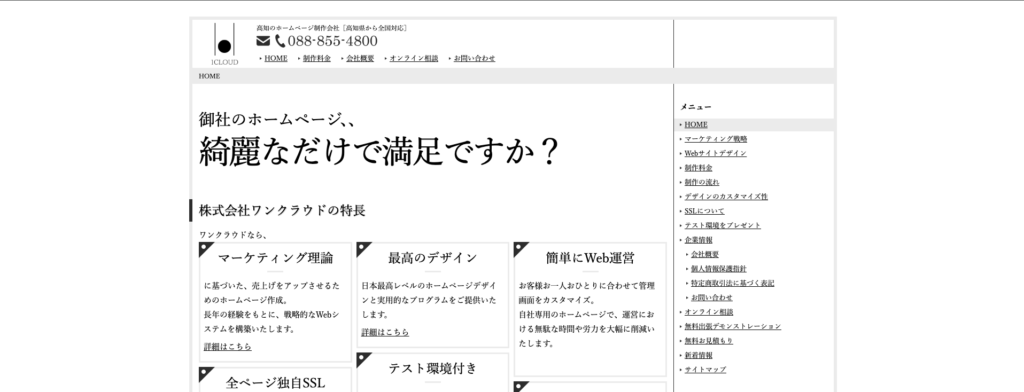Open お問い合わせ in sidebar submenu
Image resolution: width=1024 pixels, height=392 pixels.
[x=712, y=297]
